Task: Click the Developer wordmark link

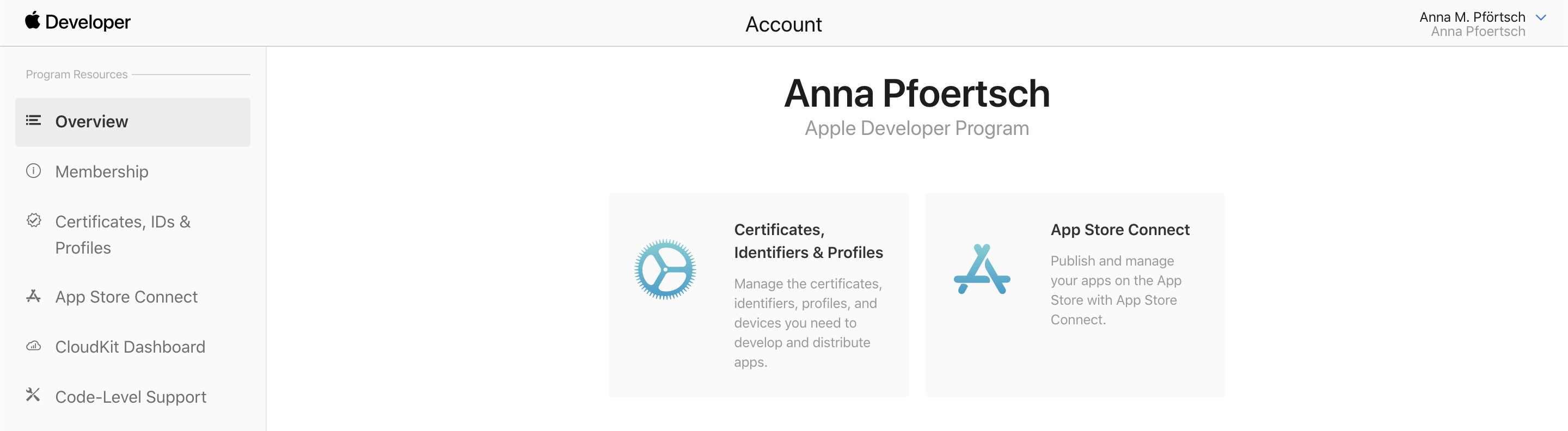Action: tap(88, 22)
